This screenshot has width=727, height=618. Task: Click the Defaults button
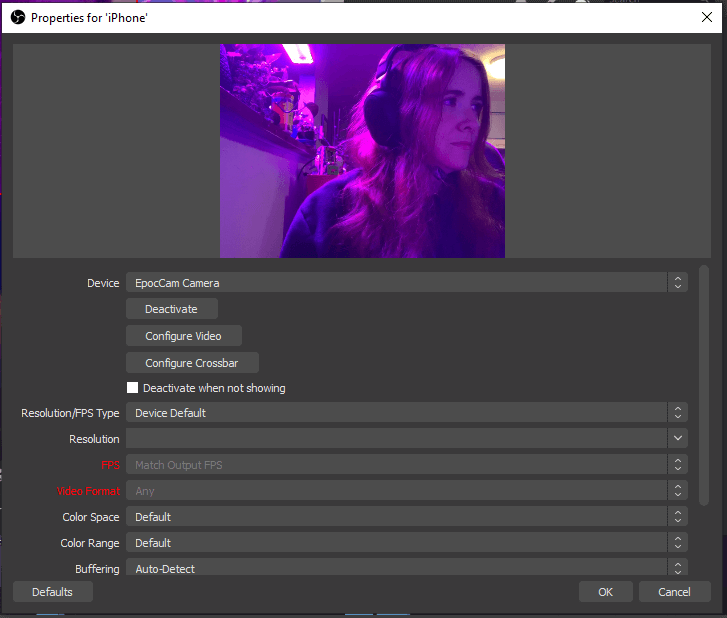click(53, 592)
